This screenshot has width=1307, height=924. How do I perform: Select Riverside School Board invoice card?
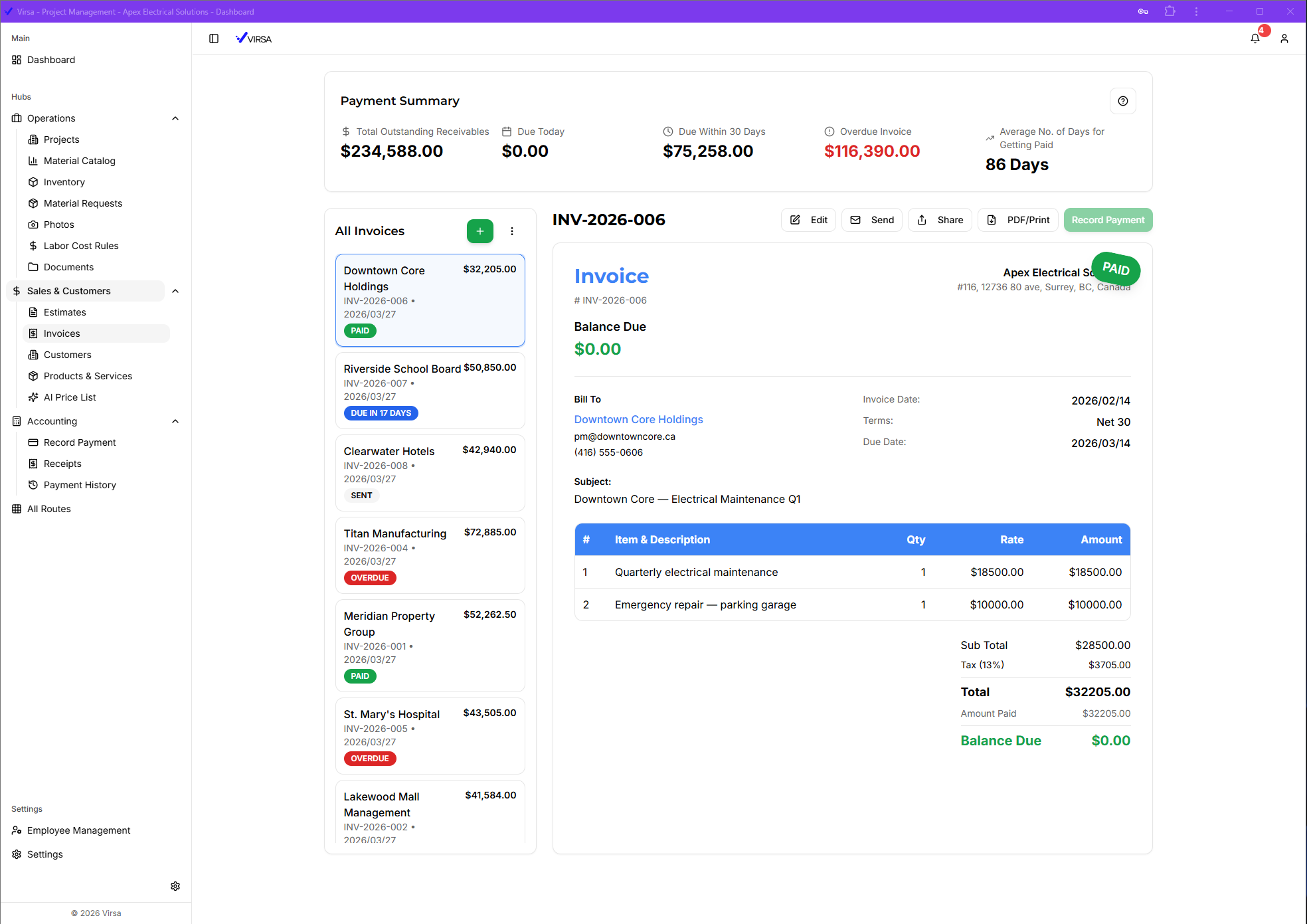[430, 391]
